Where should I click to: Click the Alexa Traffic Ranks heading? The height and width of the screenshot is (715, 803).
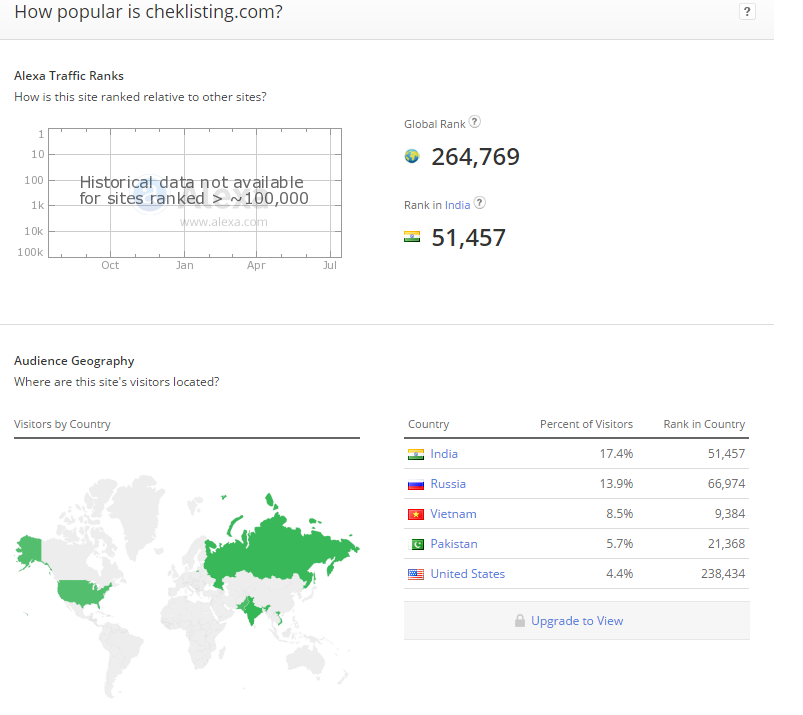coord(69,76)
